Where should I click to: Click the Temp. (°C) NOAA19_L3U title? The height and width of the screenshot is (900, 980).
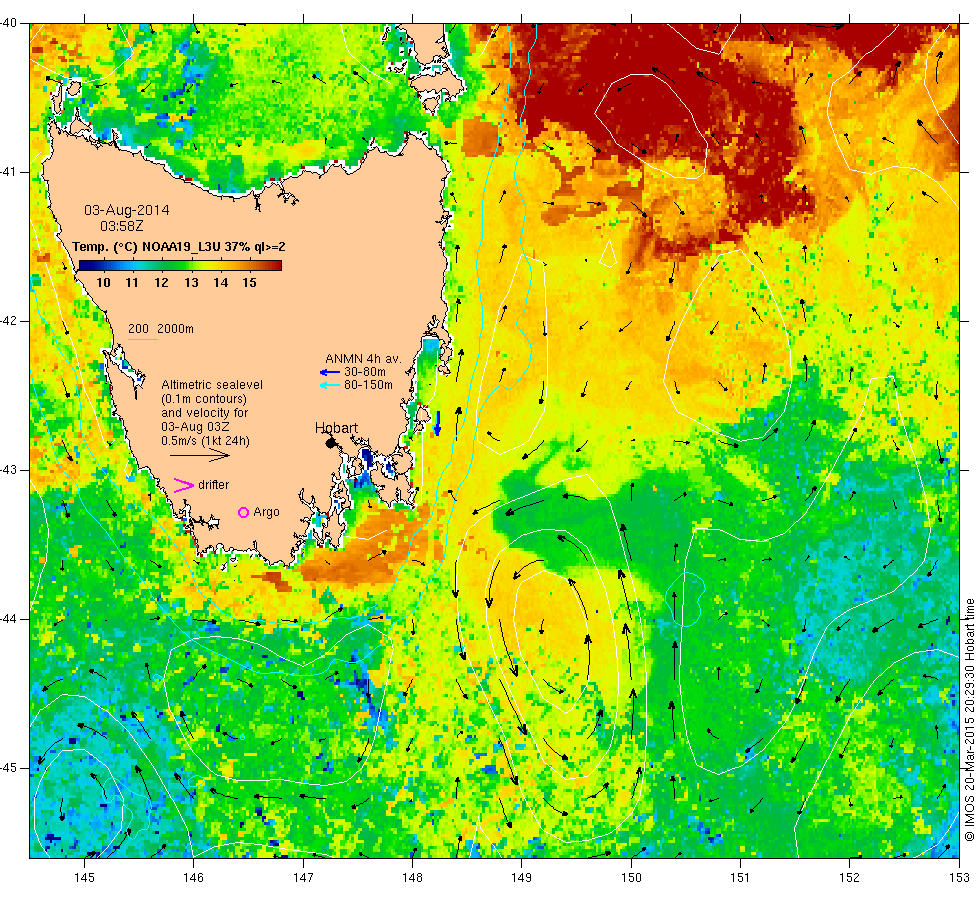[179, 247]
